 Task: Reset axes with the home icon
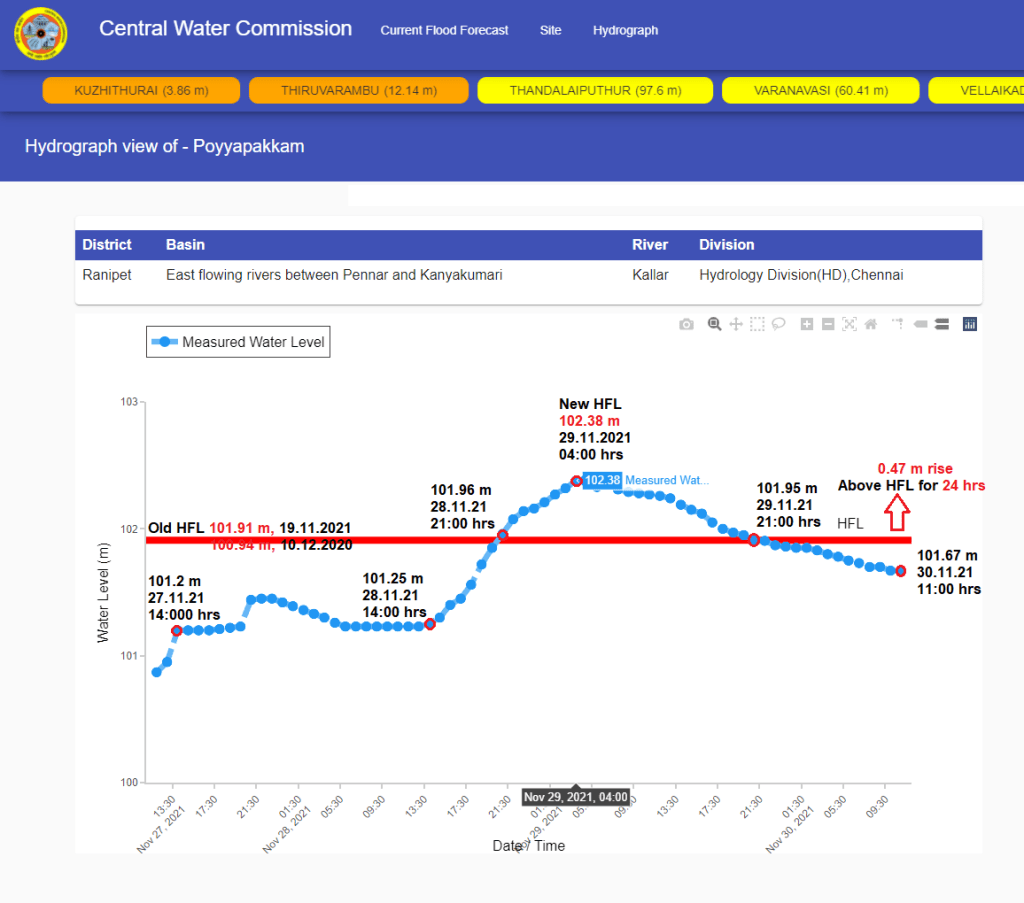[x=870, y=324]
